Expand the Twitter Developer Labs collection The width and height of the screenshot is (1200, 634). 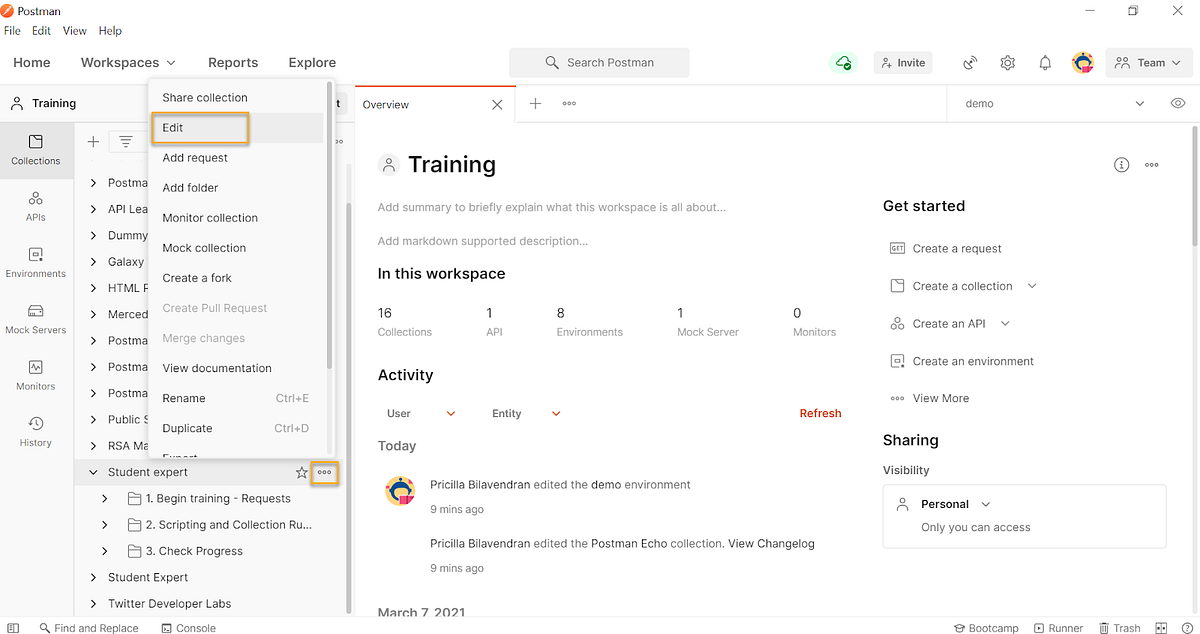click(x=94, y=603)
